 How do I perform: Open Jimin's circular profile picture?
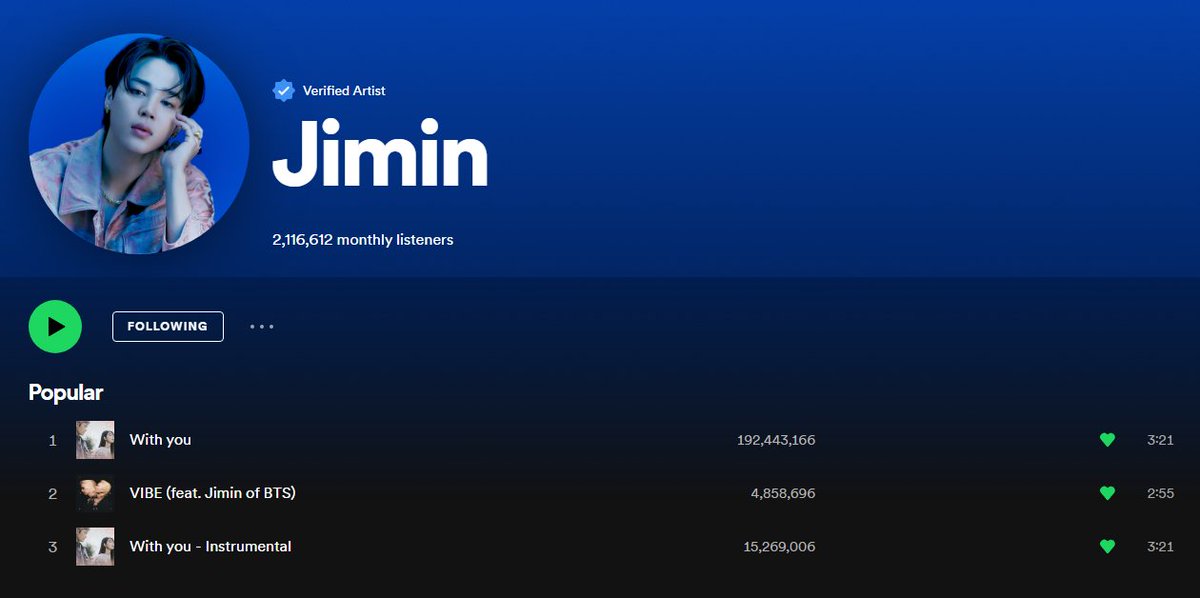pyautogui.click(x=139, y=144)
